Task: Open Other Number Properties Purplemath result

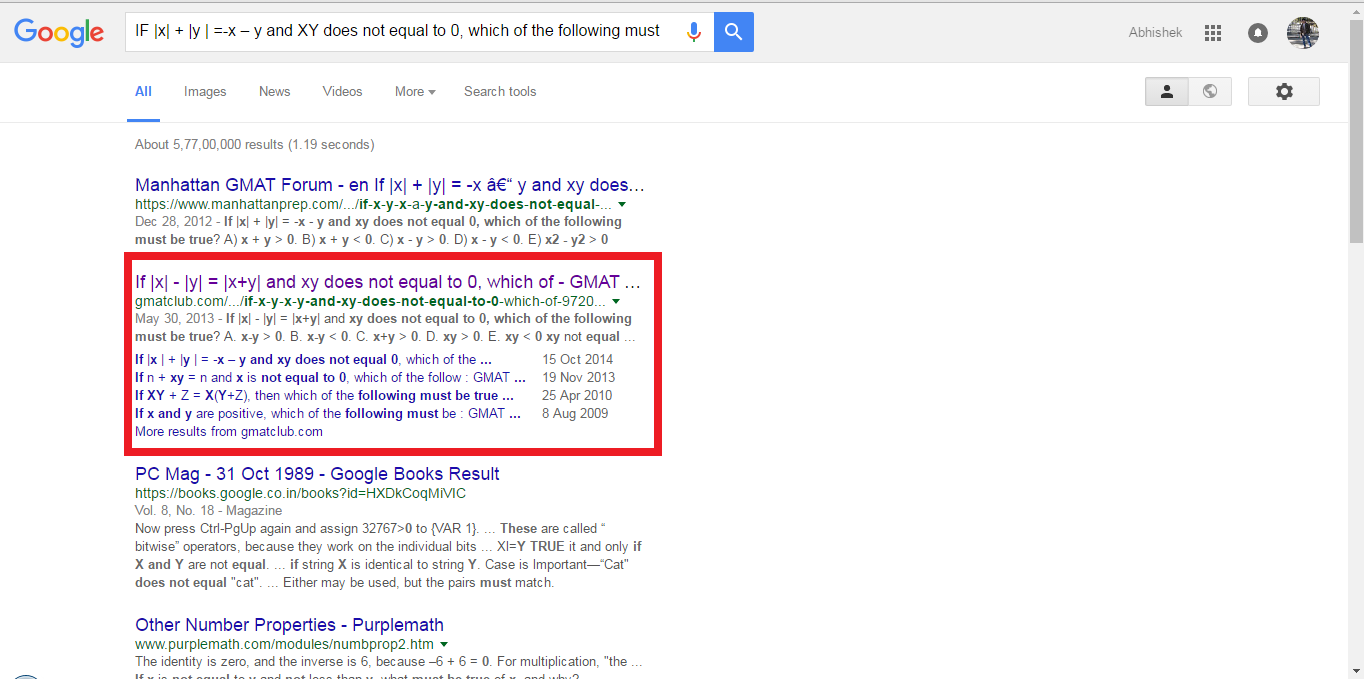Action: (289, 625)
